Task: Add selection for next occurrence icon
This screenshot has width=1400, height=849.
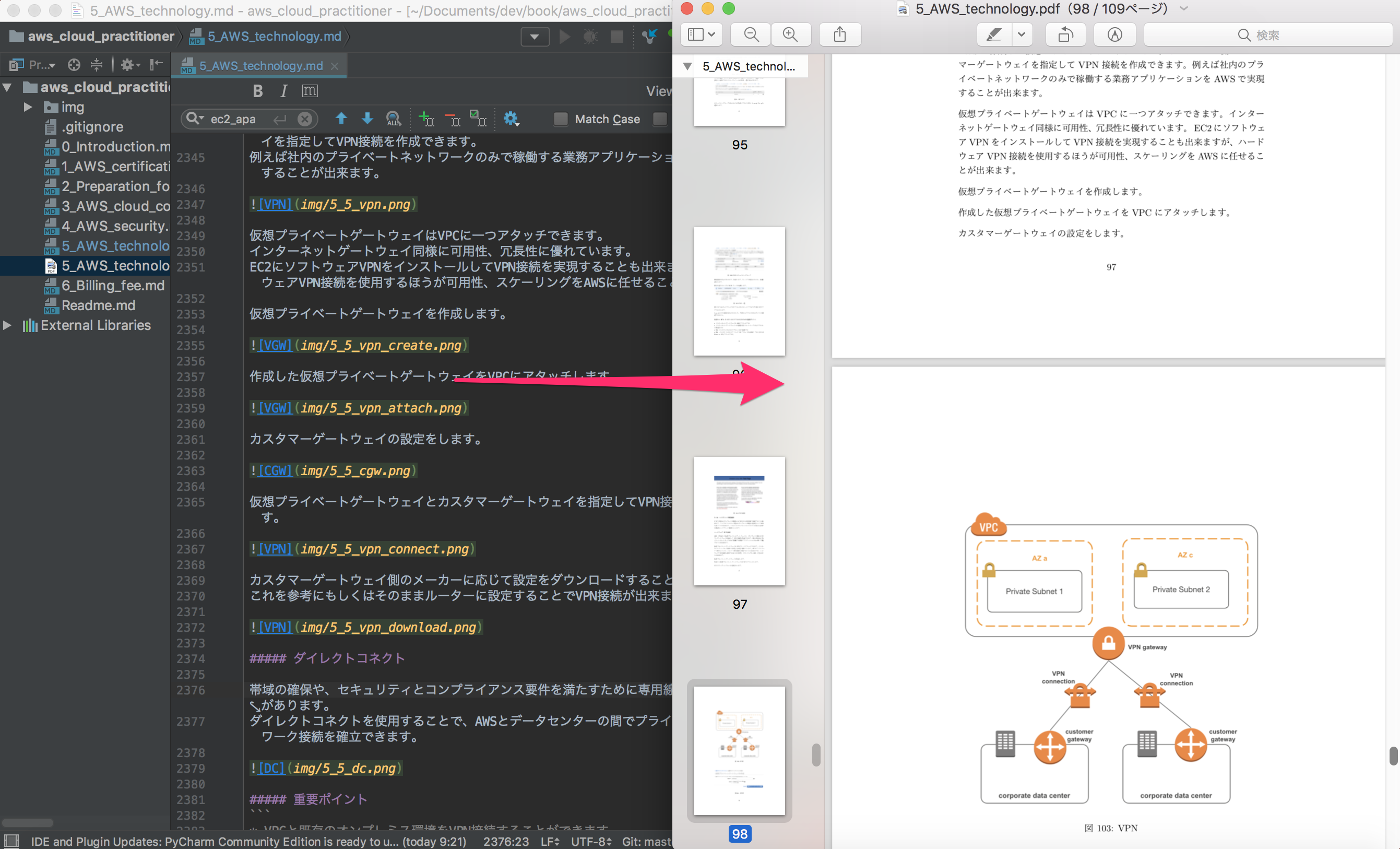Action: pyautogui.click(x=426, y=119)
